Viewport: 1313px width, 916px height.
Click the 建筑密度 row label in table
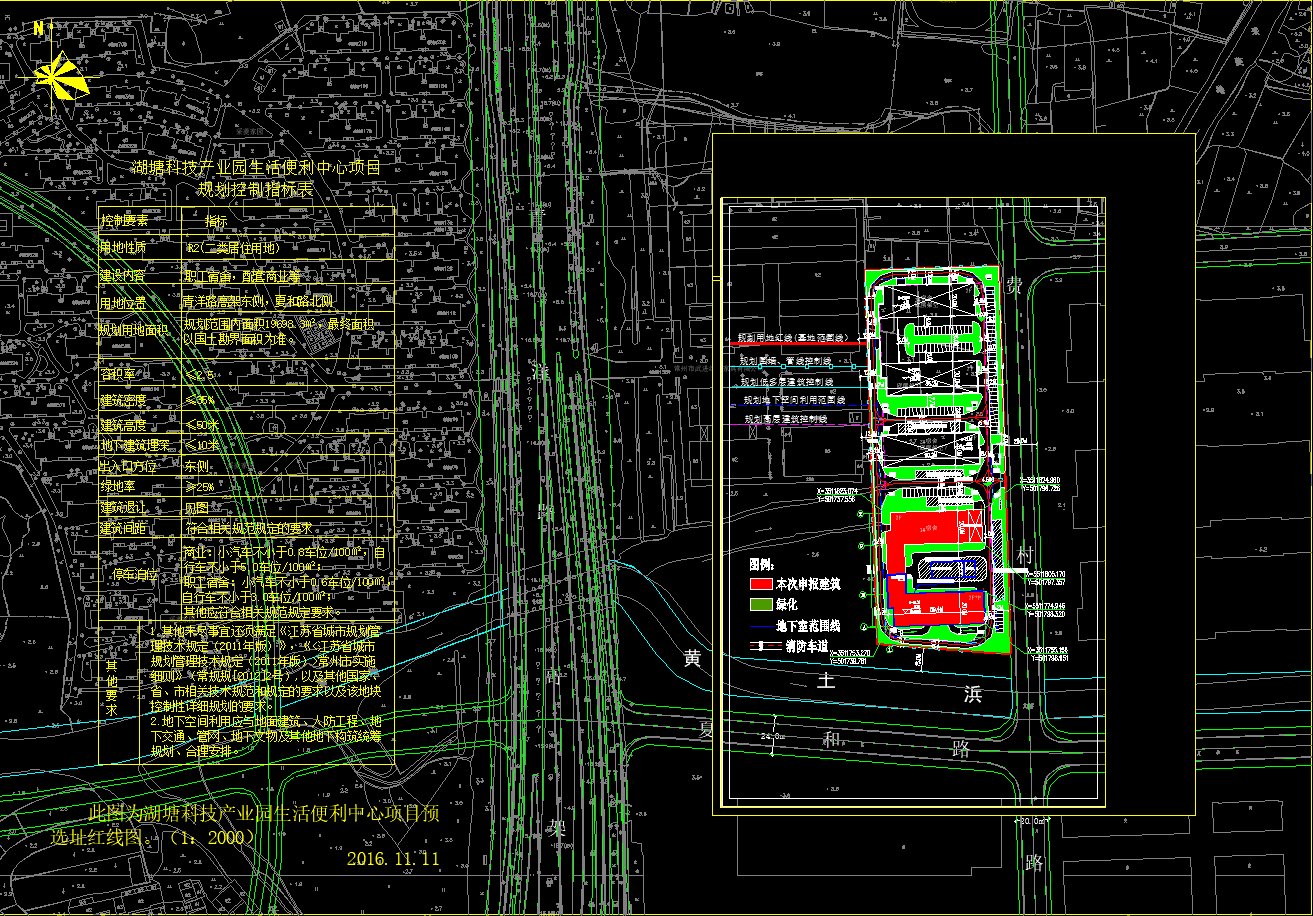pos(123,400)
